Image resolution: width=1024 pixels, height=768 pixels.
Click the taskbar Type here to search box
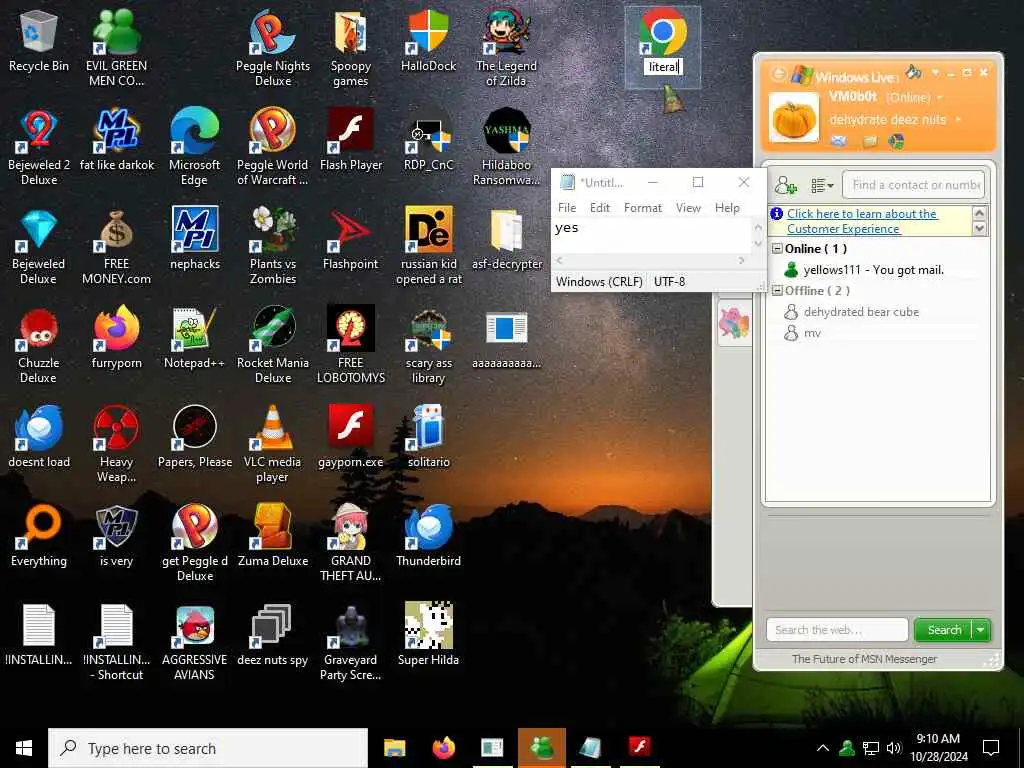point(208,748)
